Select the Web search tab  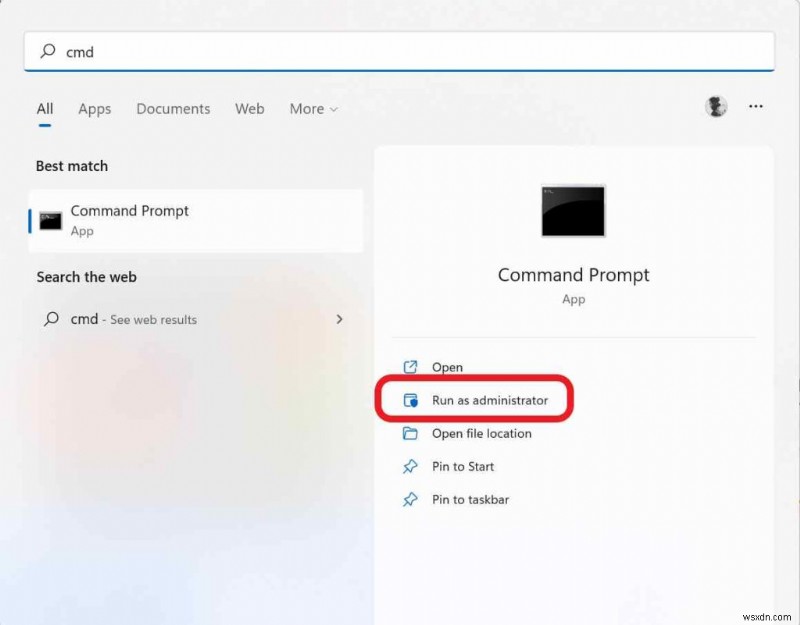point(249,108)
